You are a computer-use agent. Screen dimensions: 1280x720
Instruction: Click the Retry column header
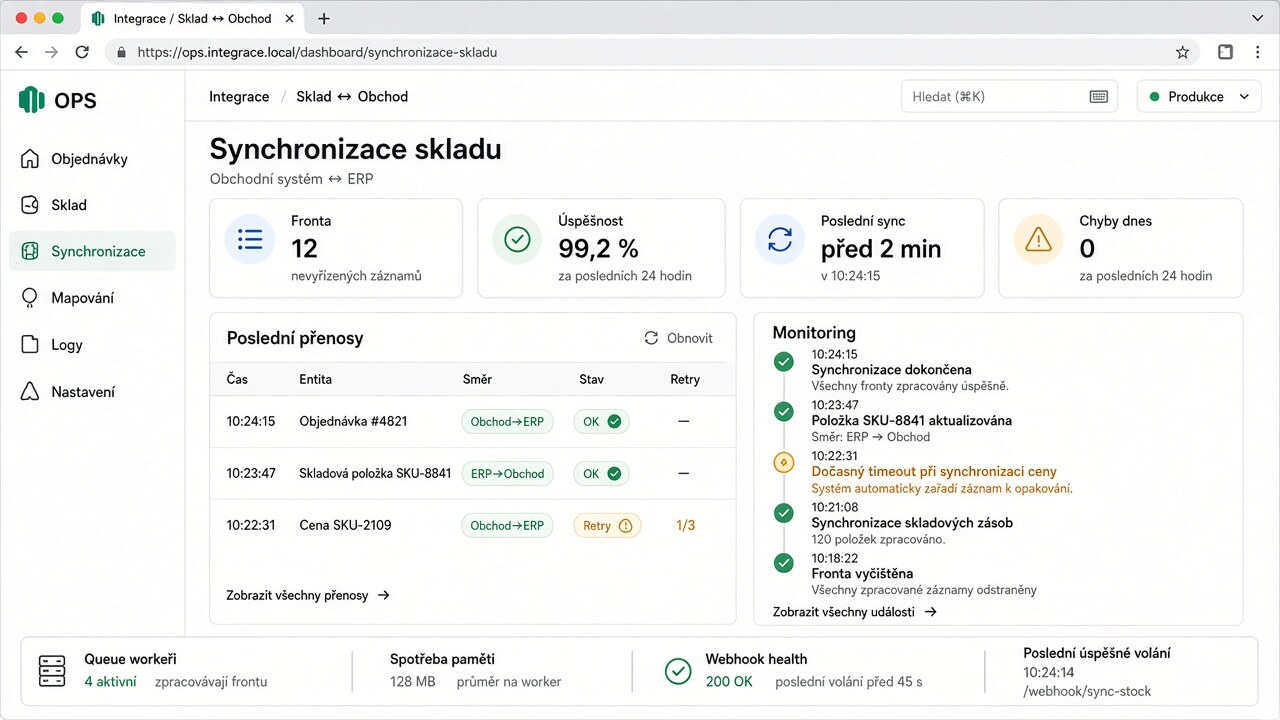tap(685, 379)
